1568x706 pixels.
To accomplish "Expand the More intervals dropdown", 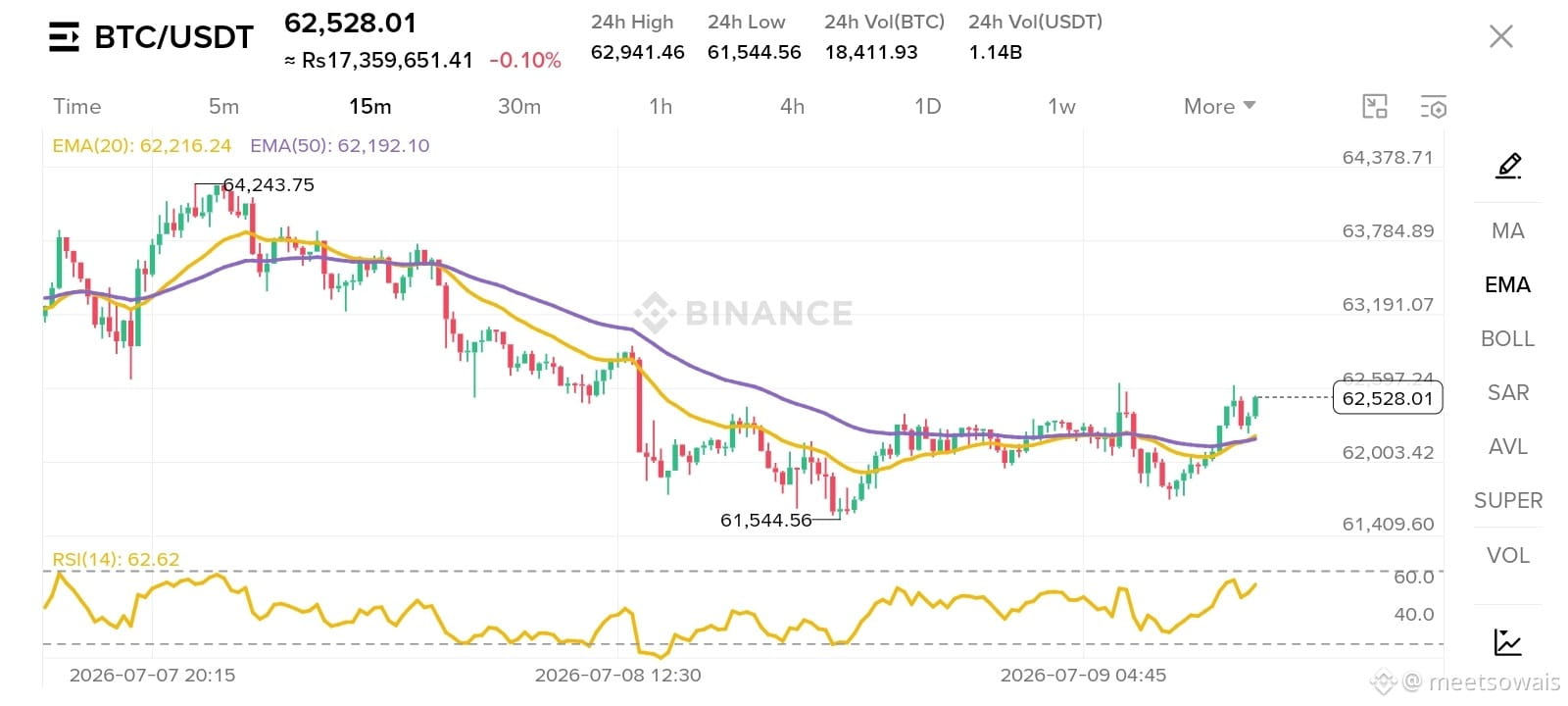I will point(1219,106).
